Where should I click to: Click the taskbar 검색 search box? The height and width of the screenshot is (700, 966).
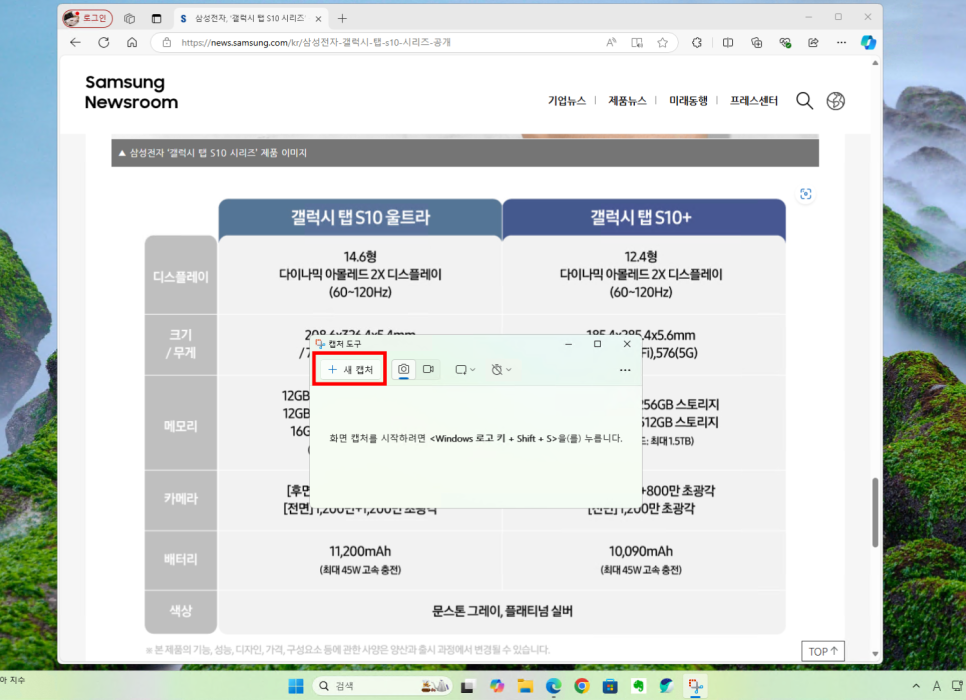pos(382,686)
